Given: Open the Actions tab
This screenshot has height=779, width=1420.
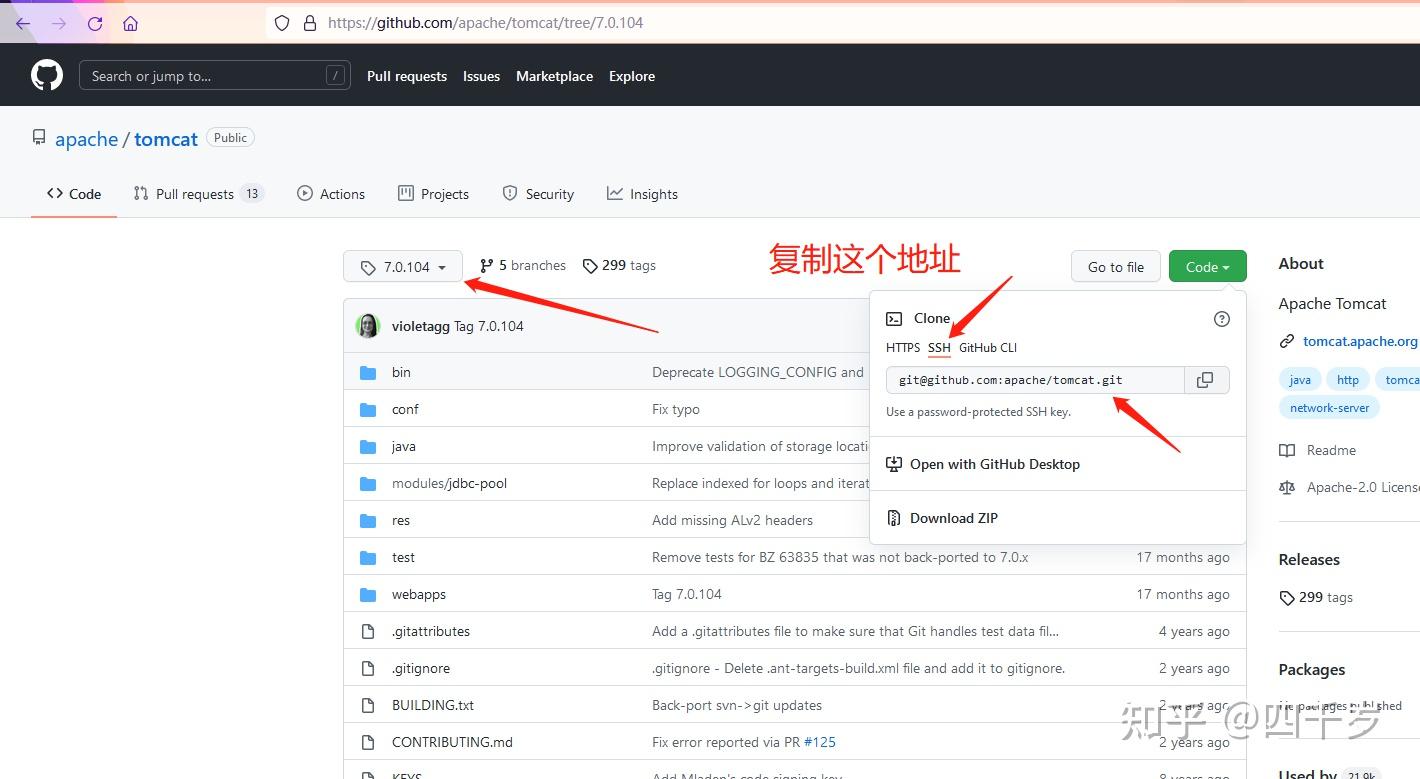Looking at the screenshot, I should pos(331,194).
